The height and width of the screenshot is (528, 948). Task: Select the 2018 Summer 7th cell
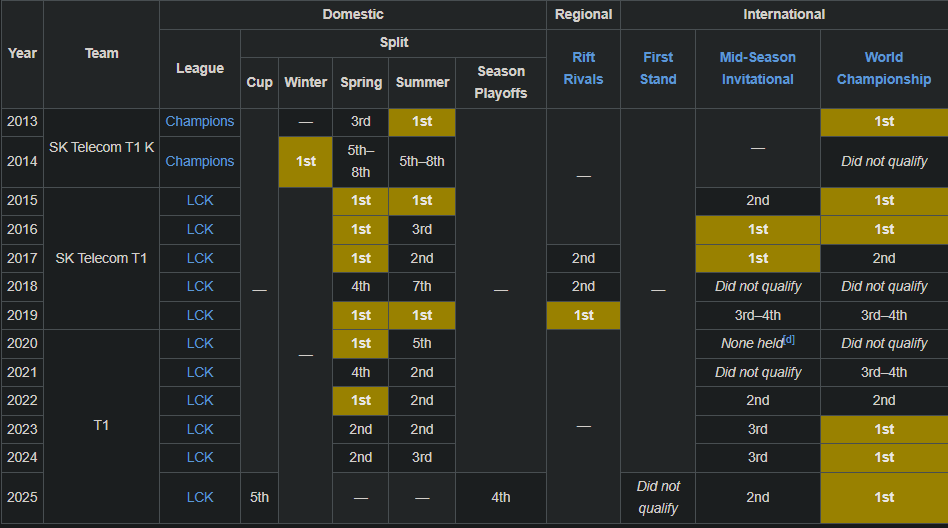422,287
